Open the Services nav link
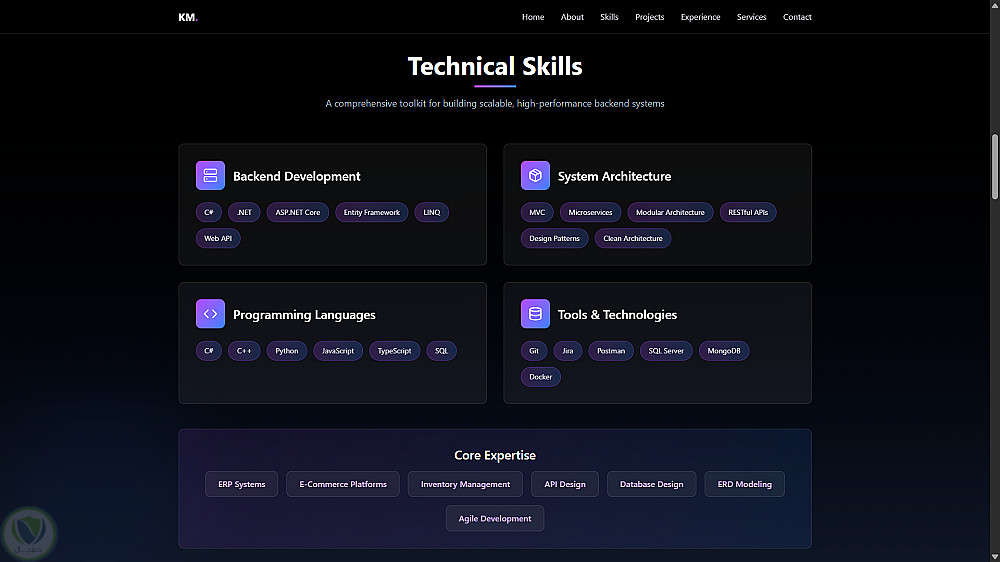 (751, 17)
